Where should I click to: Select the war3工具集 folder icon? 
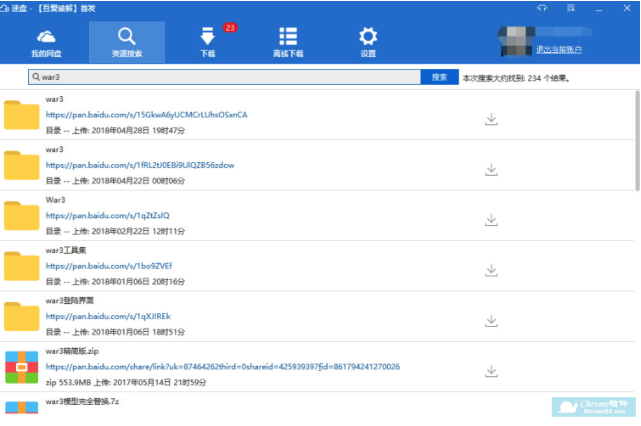pos(22,266)
